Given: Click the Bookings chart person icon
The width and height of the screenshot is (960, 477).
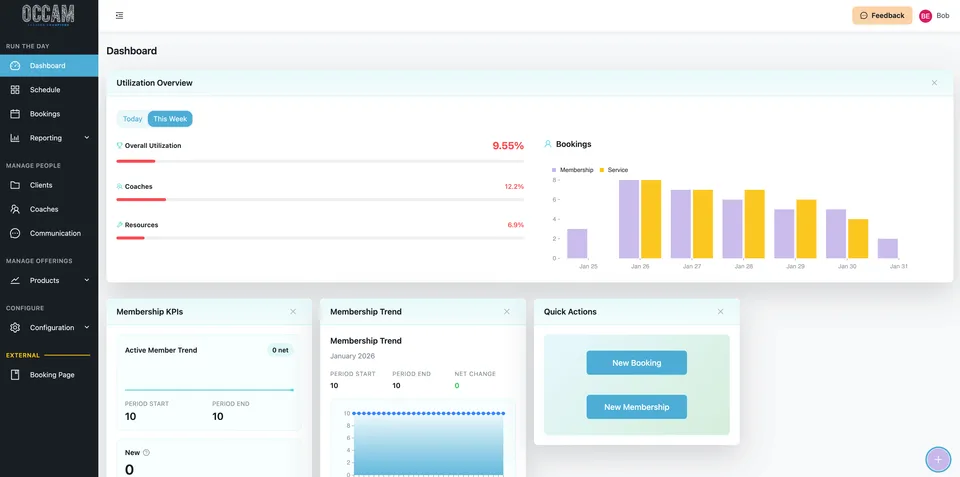Looking at the screenshot, I should click(548, 144).
